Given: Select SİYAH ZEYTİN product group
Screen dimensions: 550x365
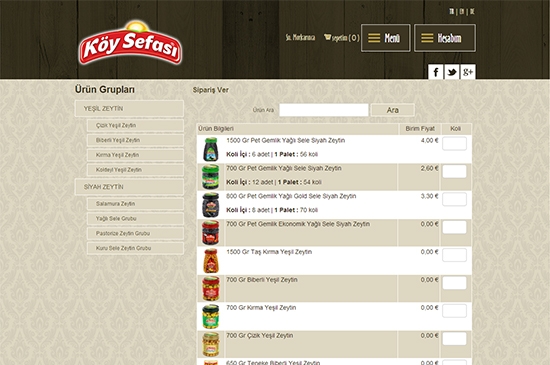Looking at the screenshot, I should click(x=129, y=187).
